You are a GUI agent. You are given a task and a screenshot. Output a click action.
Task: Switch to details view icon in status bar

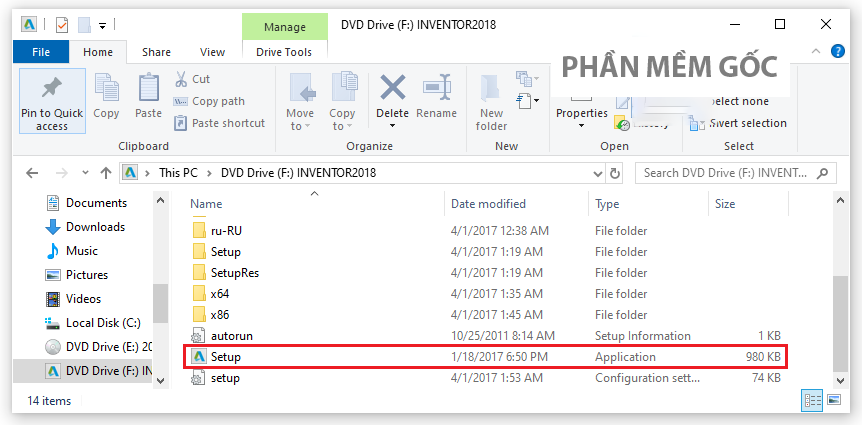click(x=812, y=400)
